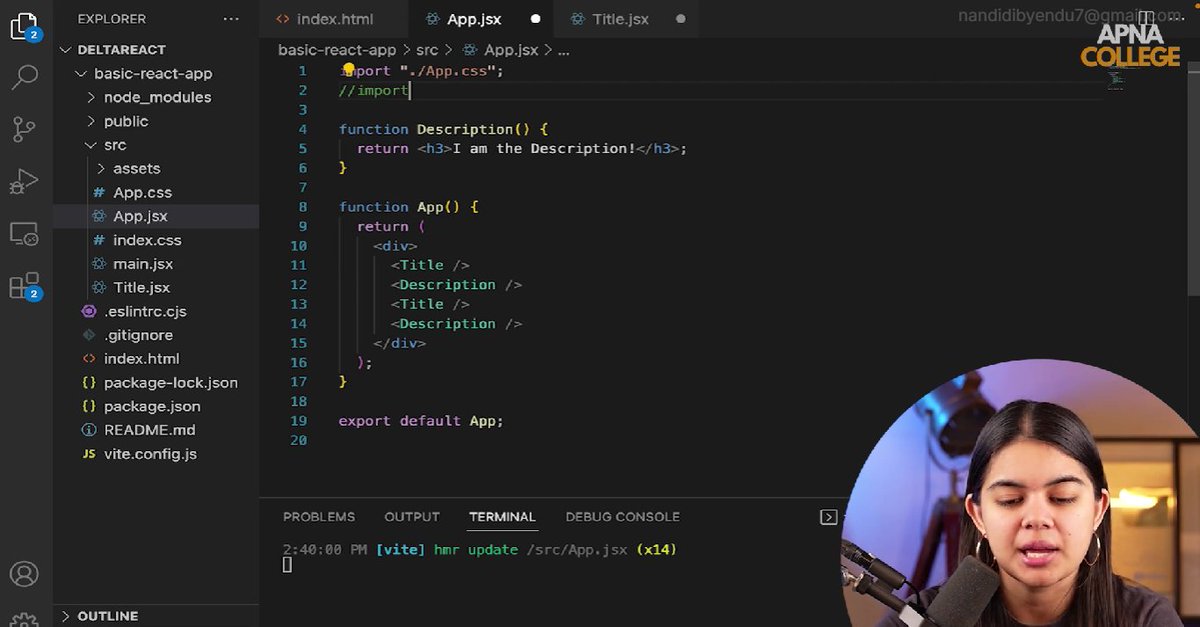This screenshot has height=627, width=1200.
Task: Open the Explorer view icon
Action: click(24, 27)
